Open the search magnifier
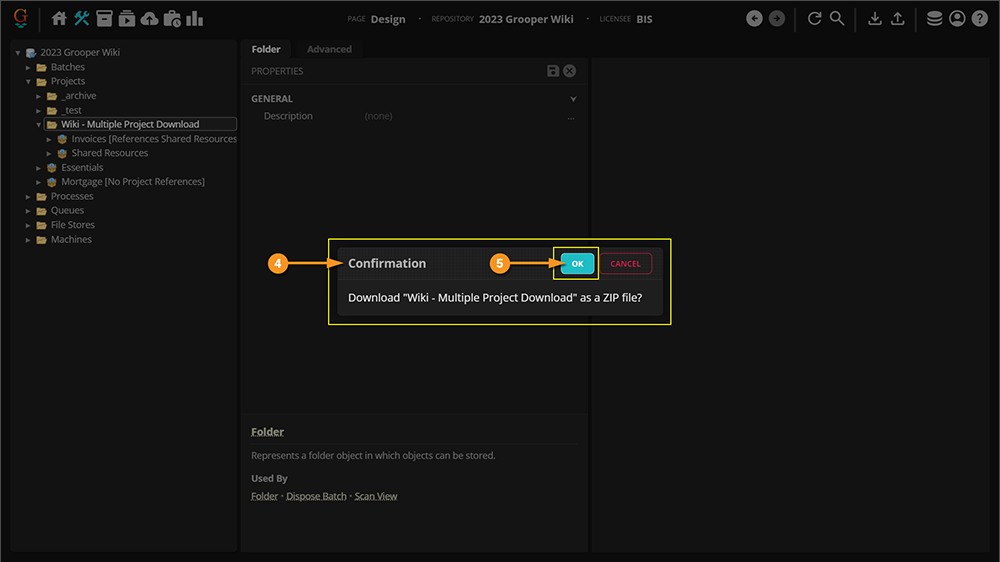Screen dimensions: 1000x562 tap(837, 18)
